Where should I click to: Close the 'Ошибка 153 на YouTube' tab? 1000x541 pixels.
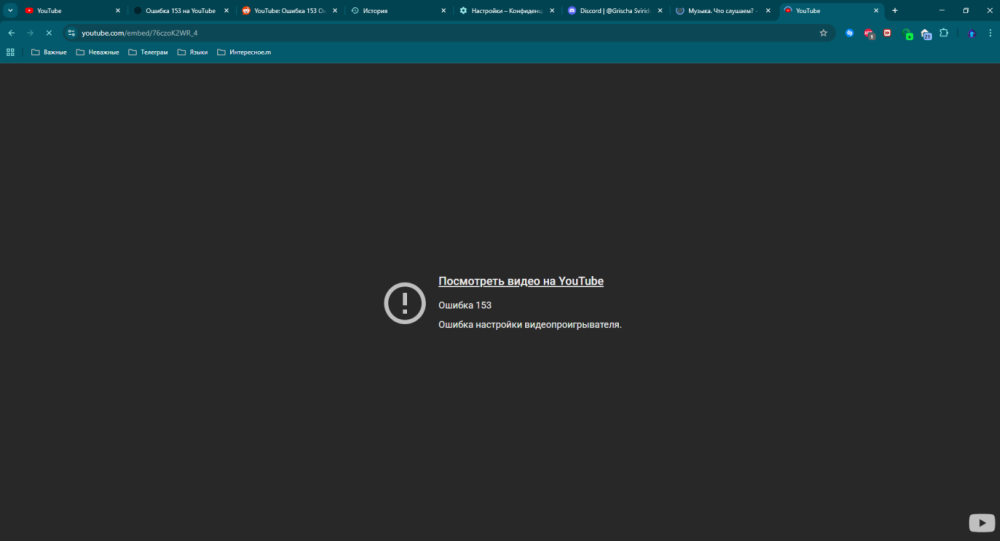point(226,11)
